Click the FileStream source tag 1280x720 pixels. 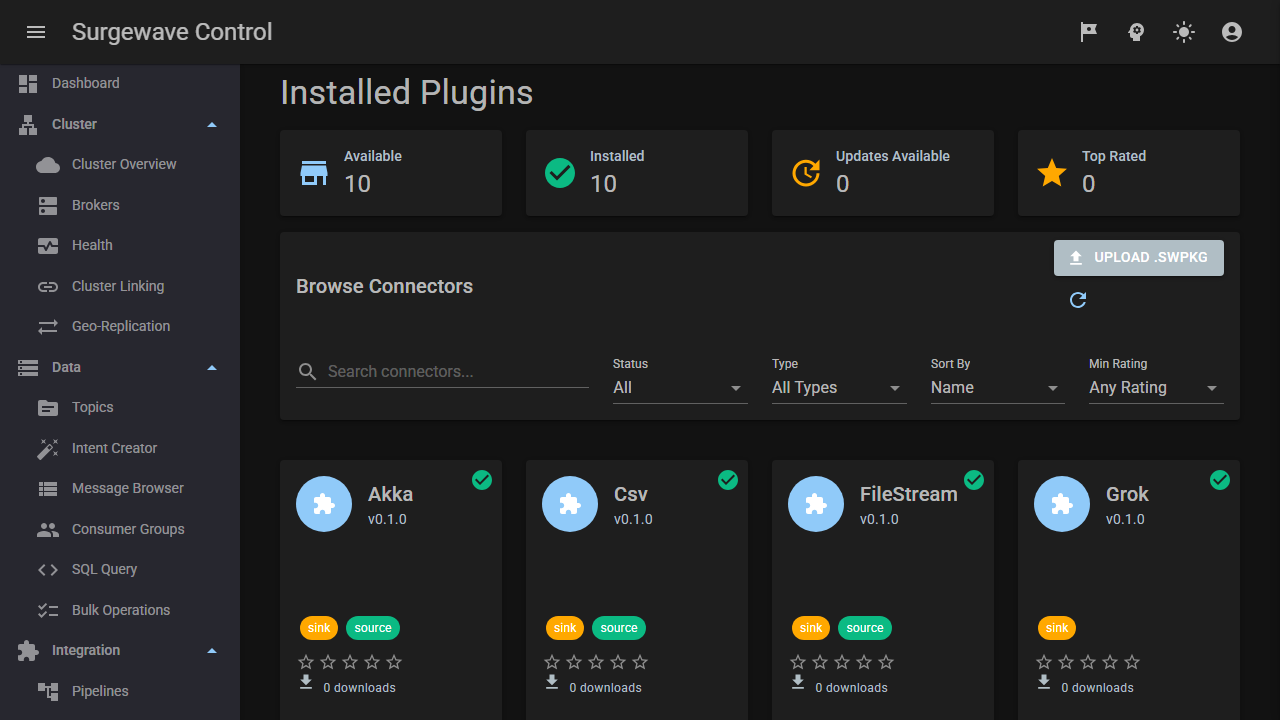click(865, 628)
